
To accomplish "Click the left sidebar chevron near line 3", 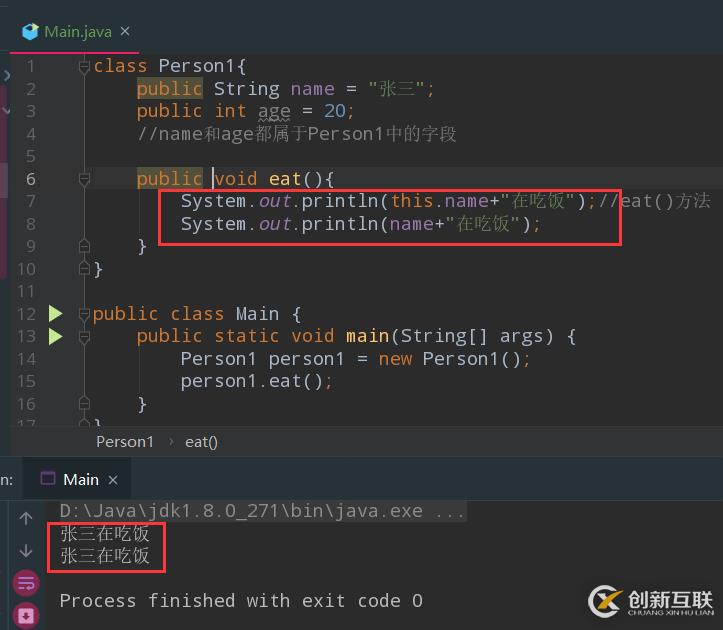I will point(6,111).
